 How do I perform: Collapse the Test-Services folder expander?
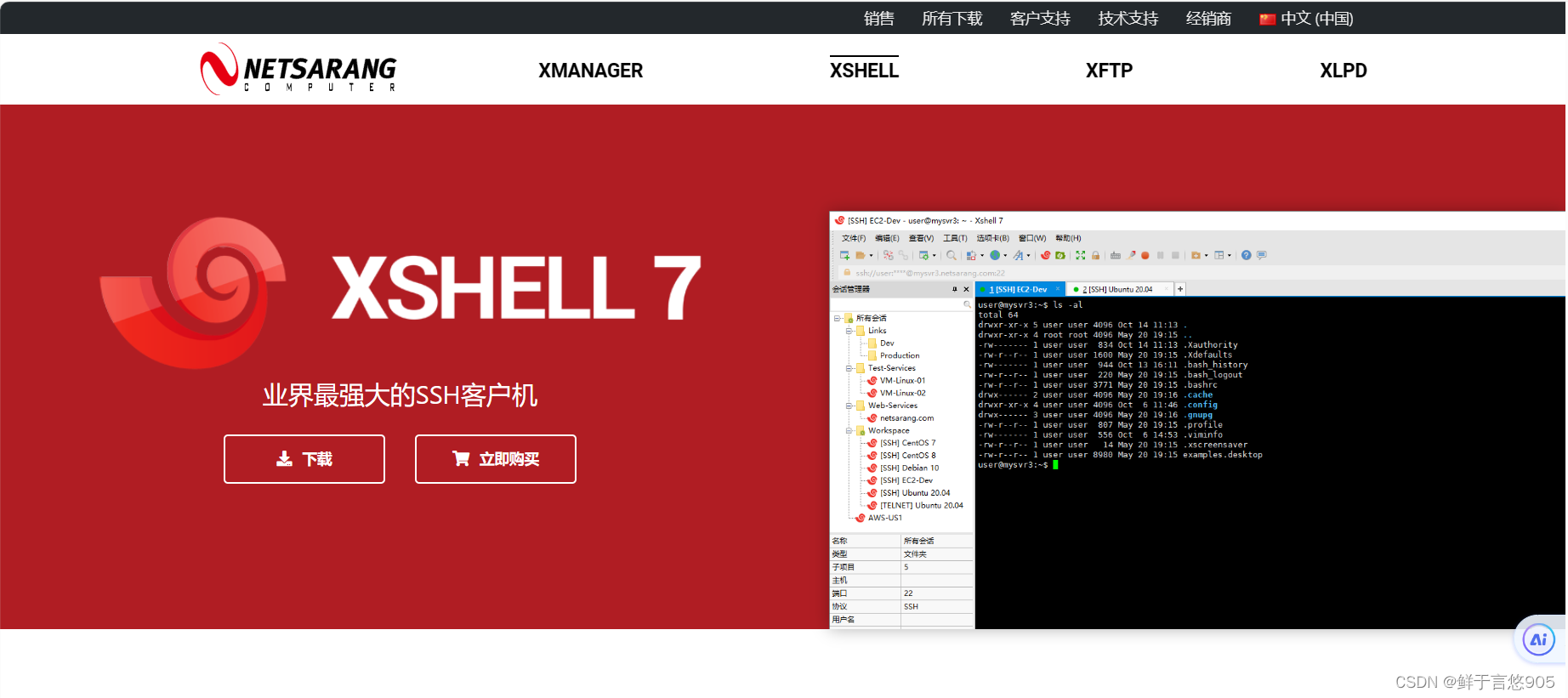[849, 368]
